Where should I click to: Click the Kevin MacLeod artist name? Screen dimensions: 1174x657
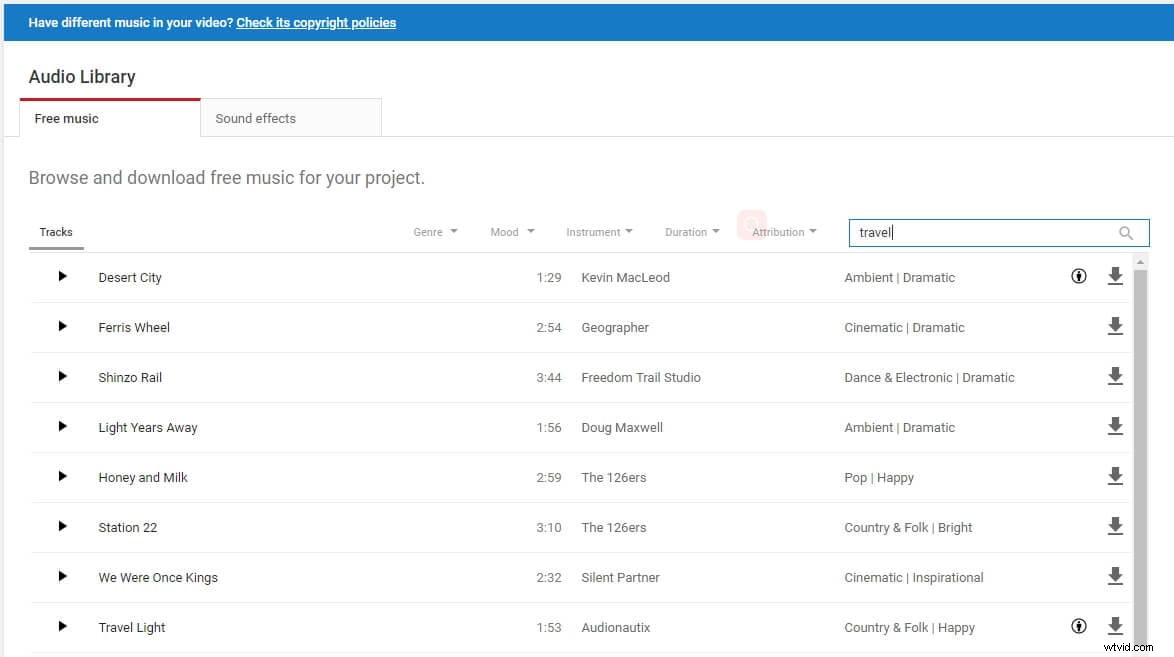[625, 277]
